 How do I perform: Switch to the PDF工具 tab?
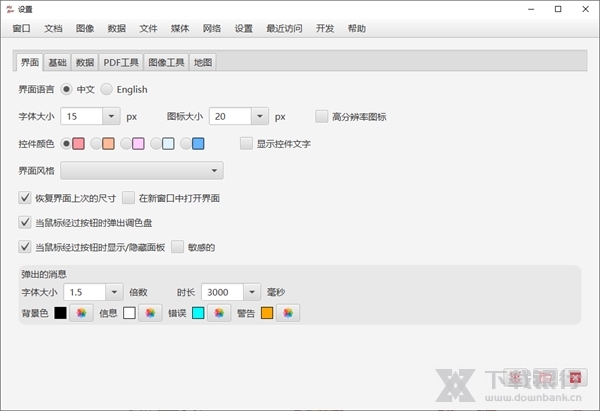[x=121, y=62]
